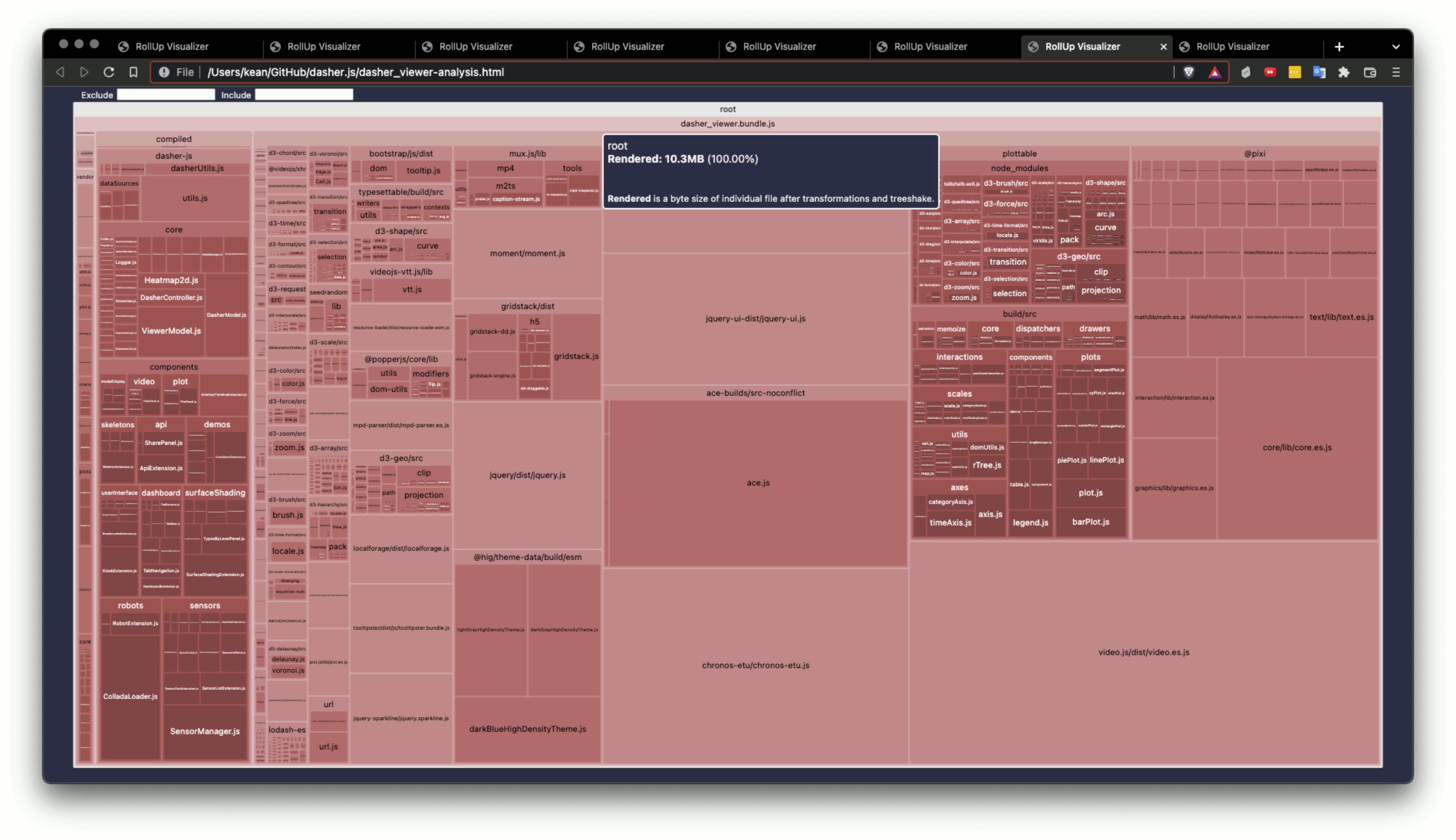The width and height of the screenshot is (1456, 840).
Task: Close the active RollUp Visualizer tab
Action: coord(1163,47)
